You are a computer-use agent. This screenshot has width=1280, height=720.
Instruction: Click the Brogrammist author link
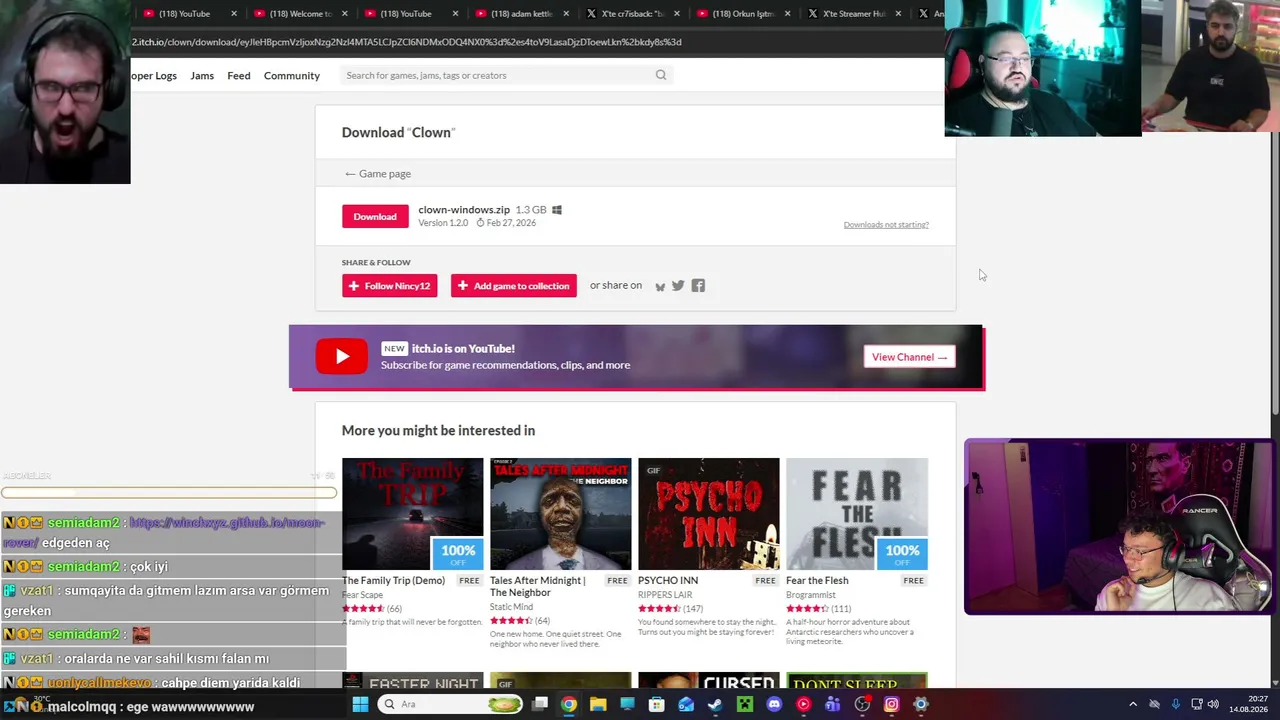point(810,595)
